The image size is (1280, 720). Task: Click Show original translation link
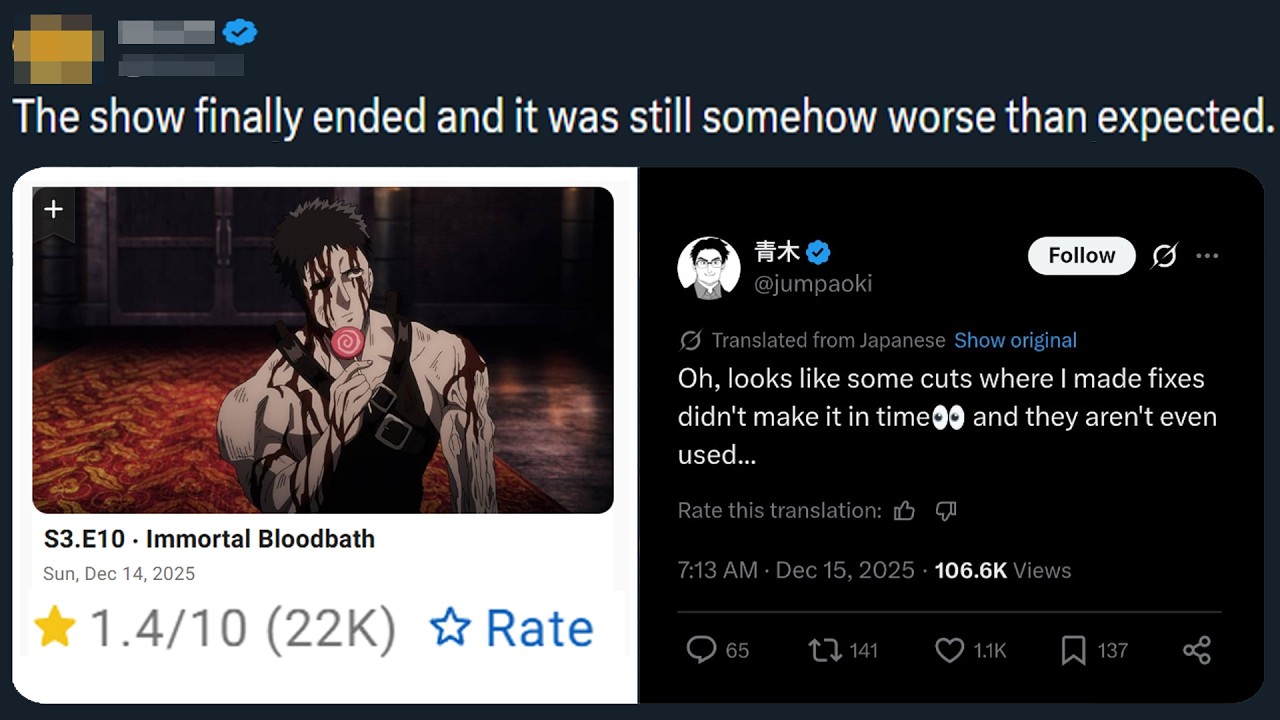[1015, 340]
